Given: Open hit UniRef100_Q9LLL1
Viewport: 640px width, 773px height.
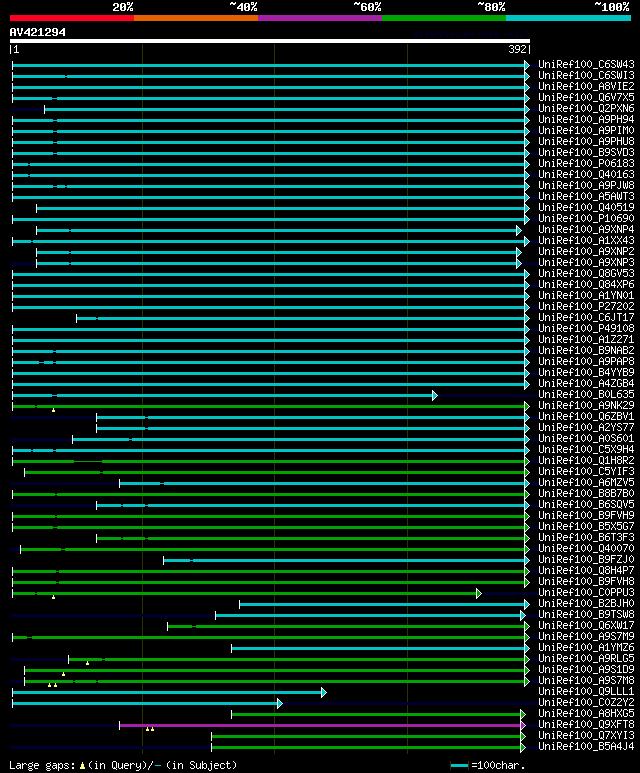Looking at the screenshot, I should (586, 692).
